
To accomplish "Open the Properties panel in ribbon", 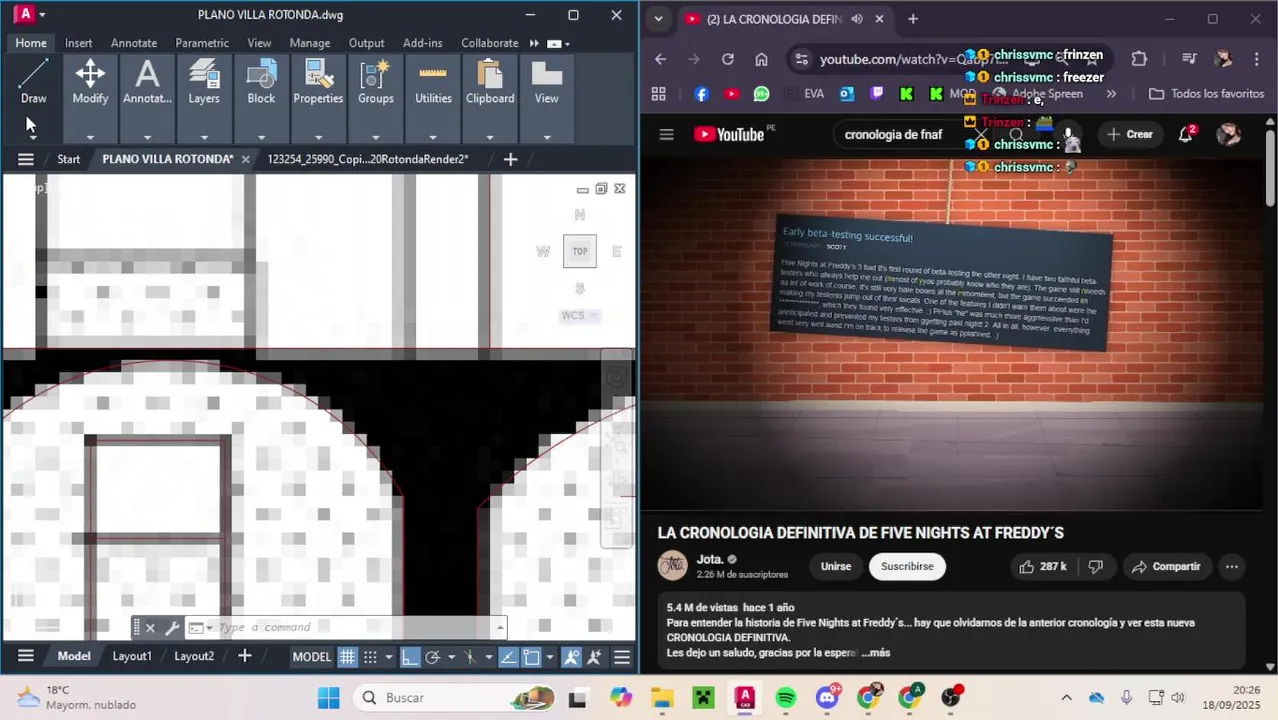I will 318,82.
